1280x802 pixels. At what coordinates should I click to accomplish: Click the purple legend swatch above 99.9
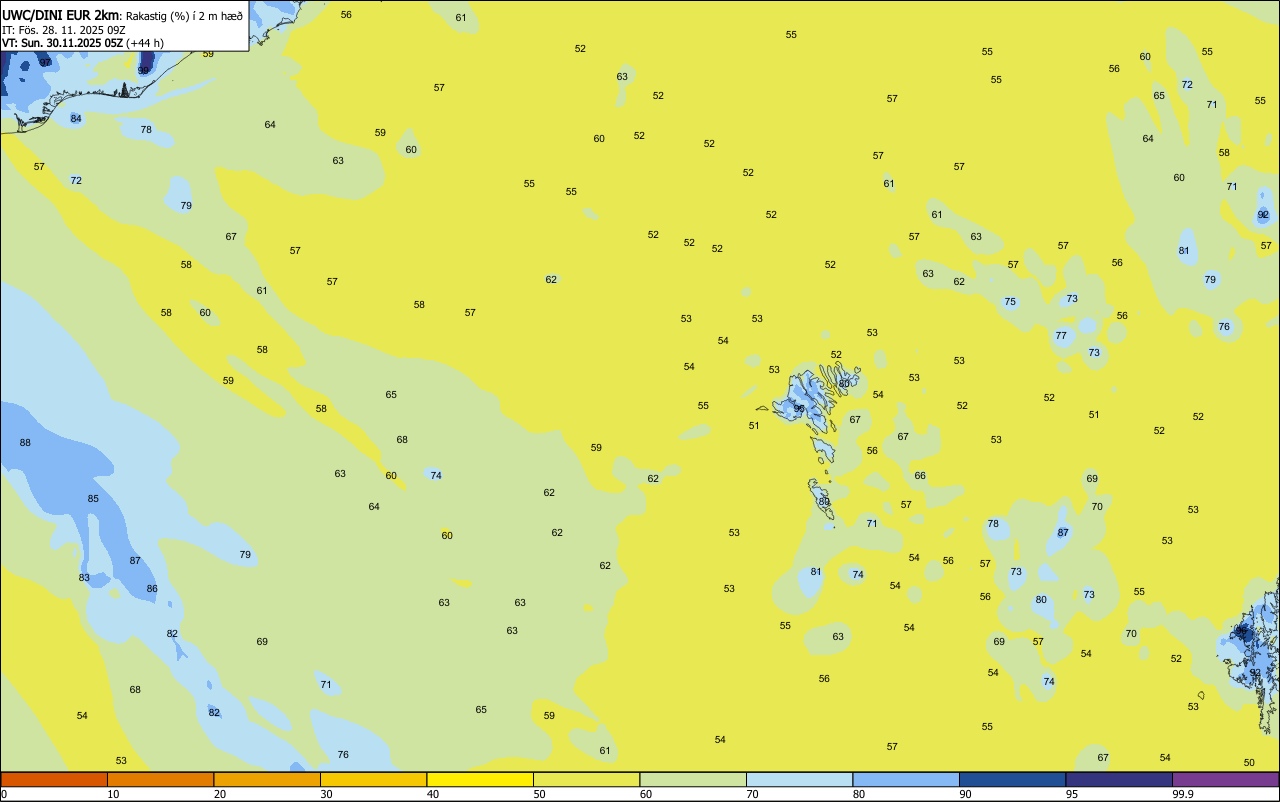(x=1225, y=779)
